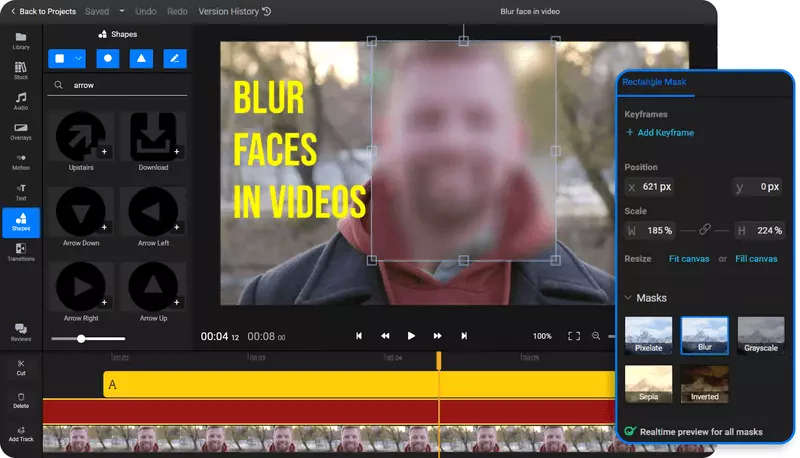Collapse the Masks section
The width and height of the screenshot is (800, 458).
[628, 298]
